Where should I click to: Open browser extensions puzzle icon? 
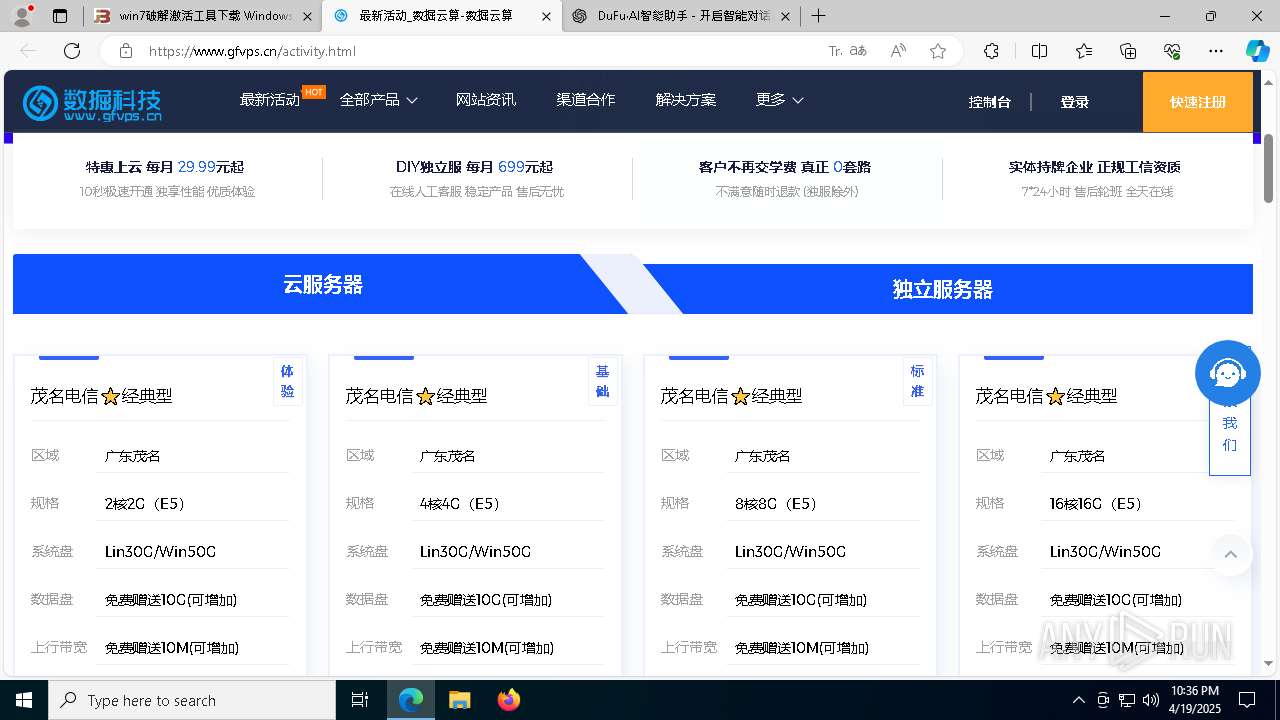(991, 51)
